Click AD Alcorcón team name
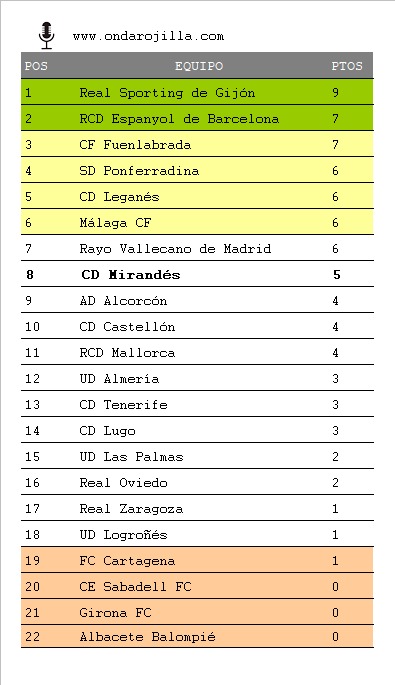This screenshot has height=685, width=395. (x=123, y=301)
